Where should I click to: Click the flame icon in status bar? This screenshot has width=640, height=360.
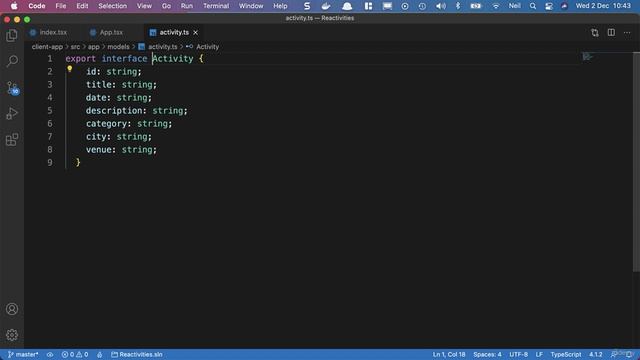pyautogui.click(x=100, y=354)
